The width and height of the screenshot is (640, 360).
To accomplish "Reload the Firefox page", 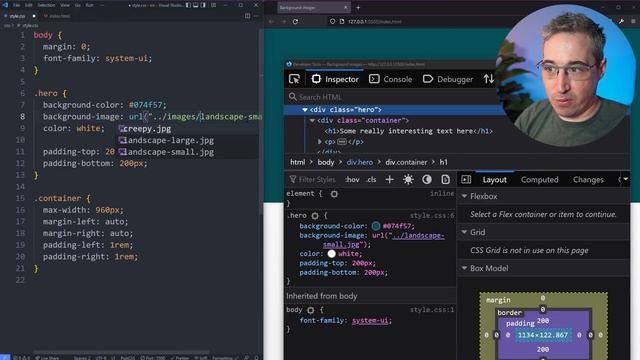I will (295, 22).
